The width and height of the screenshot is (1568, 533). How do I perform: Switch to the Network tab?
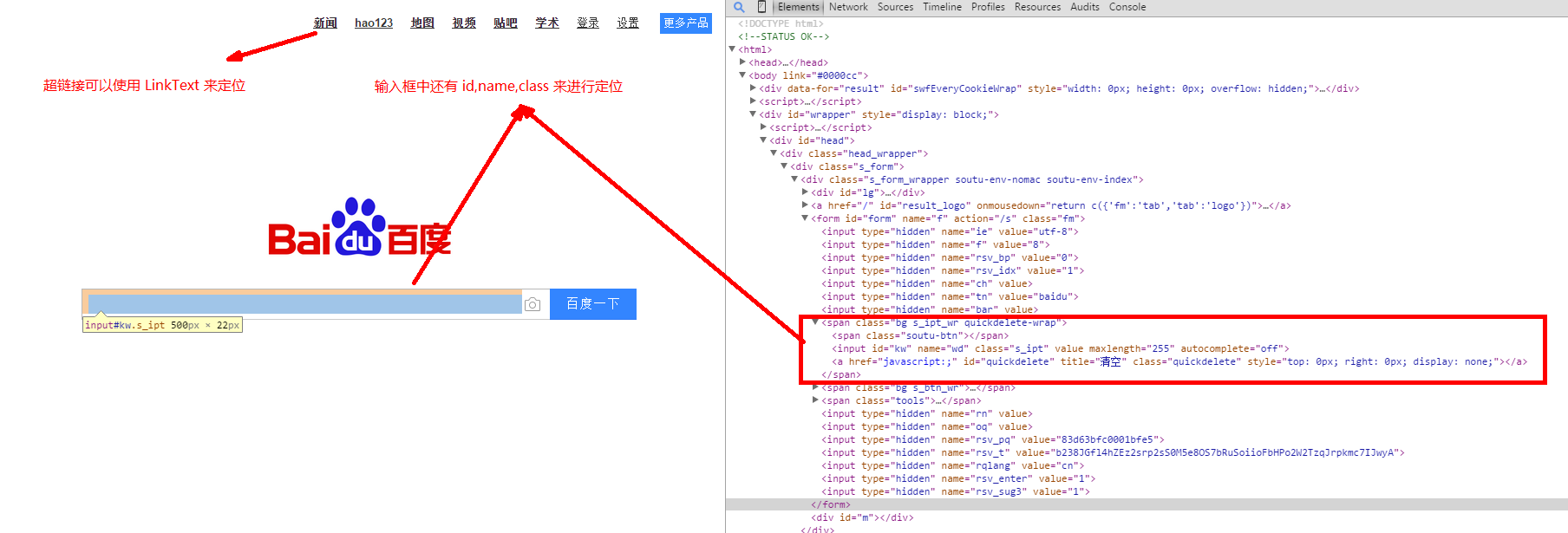coord(848,7)
